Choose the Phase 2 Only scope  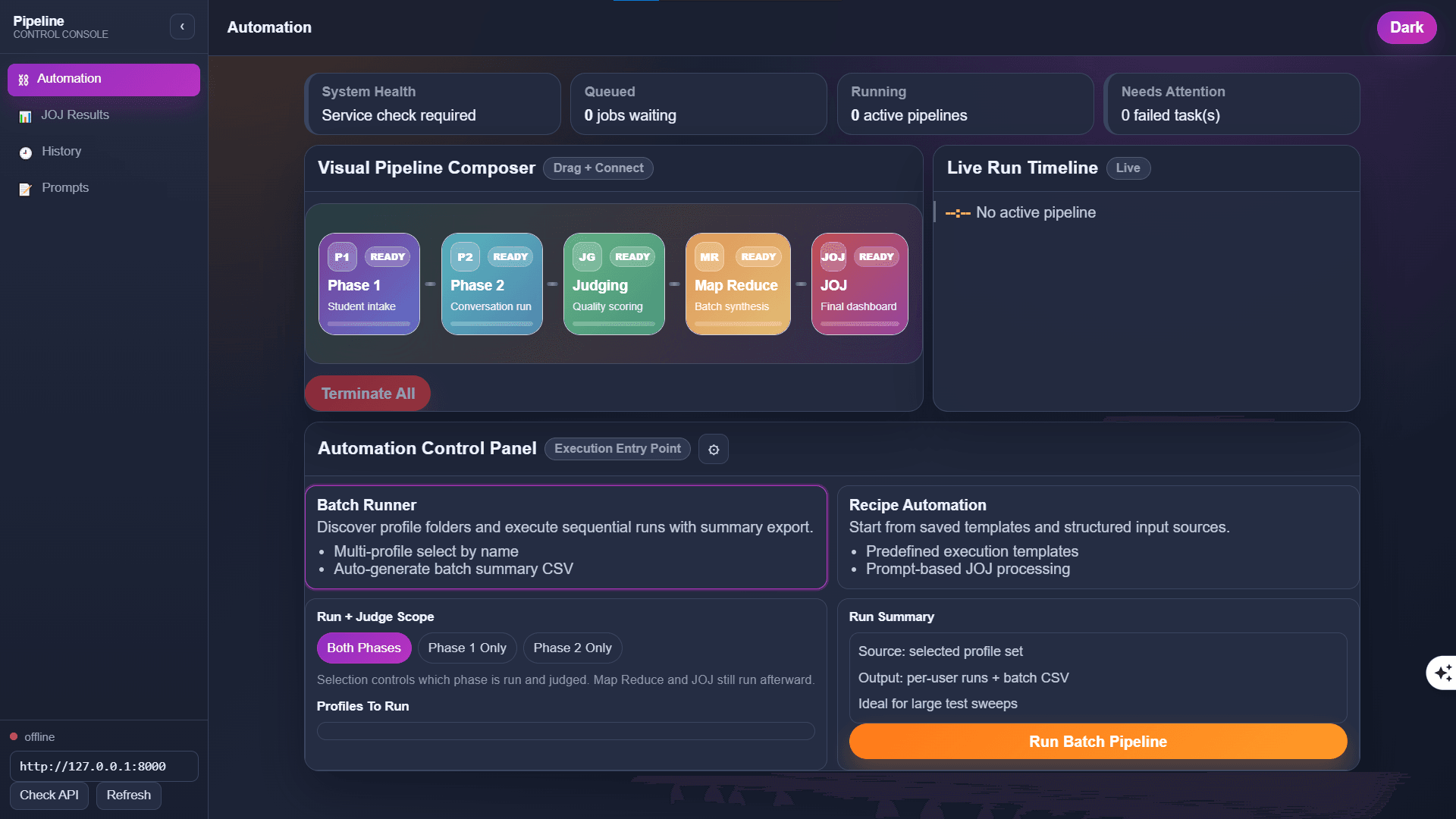(573, 648)
